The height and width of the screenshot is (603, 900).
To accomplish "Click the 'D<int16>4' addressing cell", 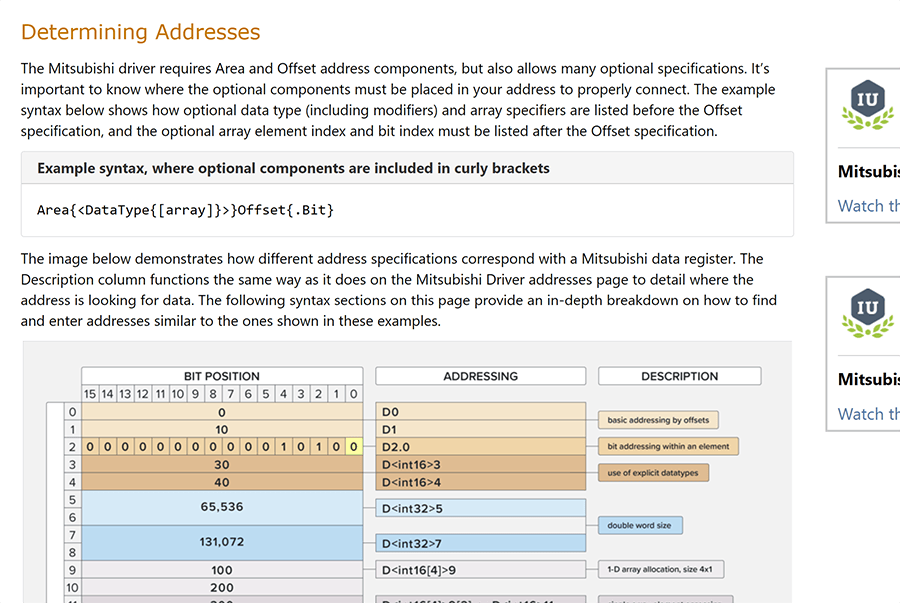I will 480,482.
